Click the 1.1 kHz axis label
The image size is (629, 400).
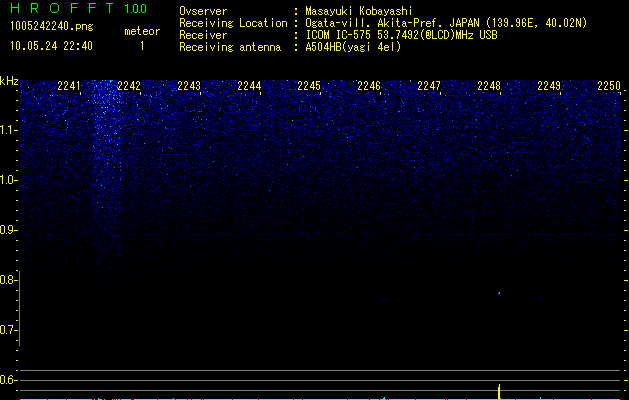[9, 130]
